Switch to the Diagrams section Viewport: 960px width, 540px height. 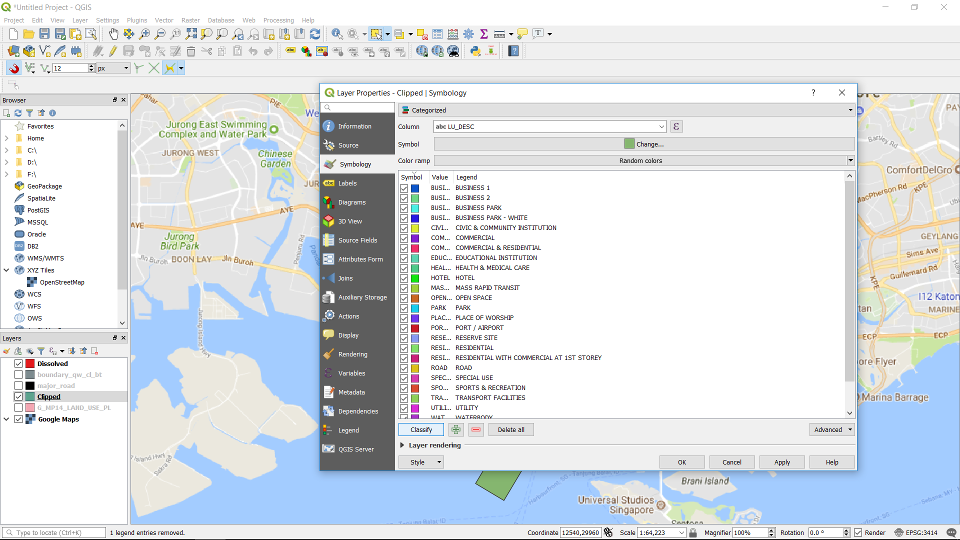point(351,202)
